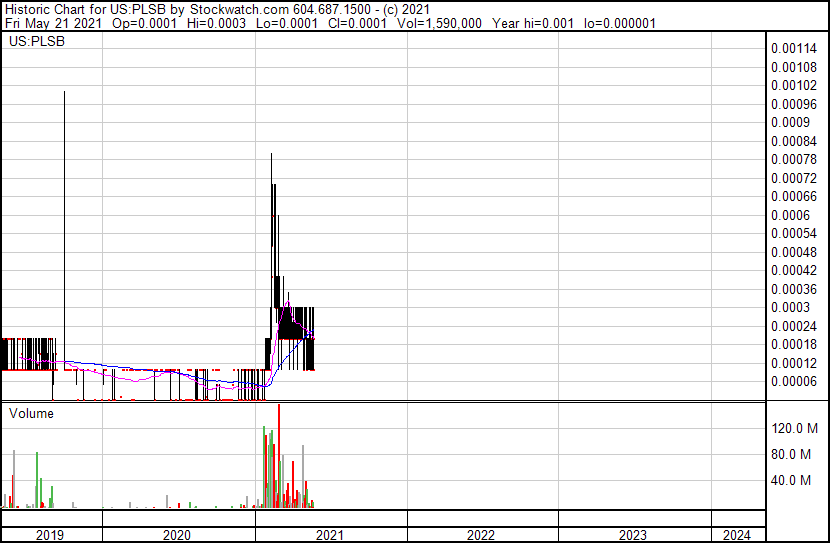Click the 120.0 M volume axis label
Image resolution: width=830 pixels, height=543 pixels.
click(x=794, y=428)
